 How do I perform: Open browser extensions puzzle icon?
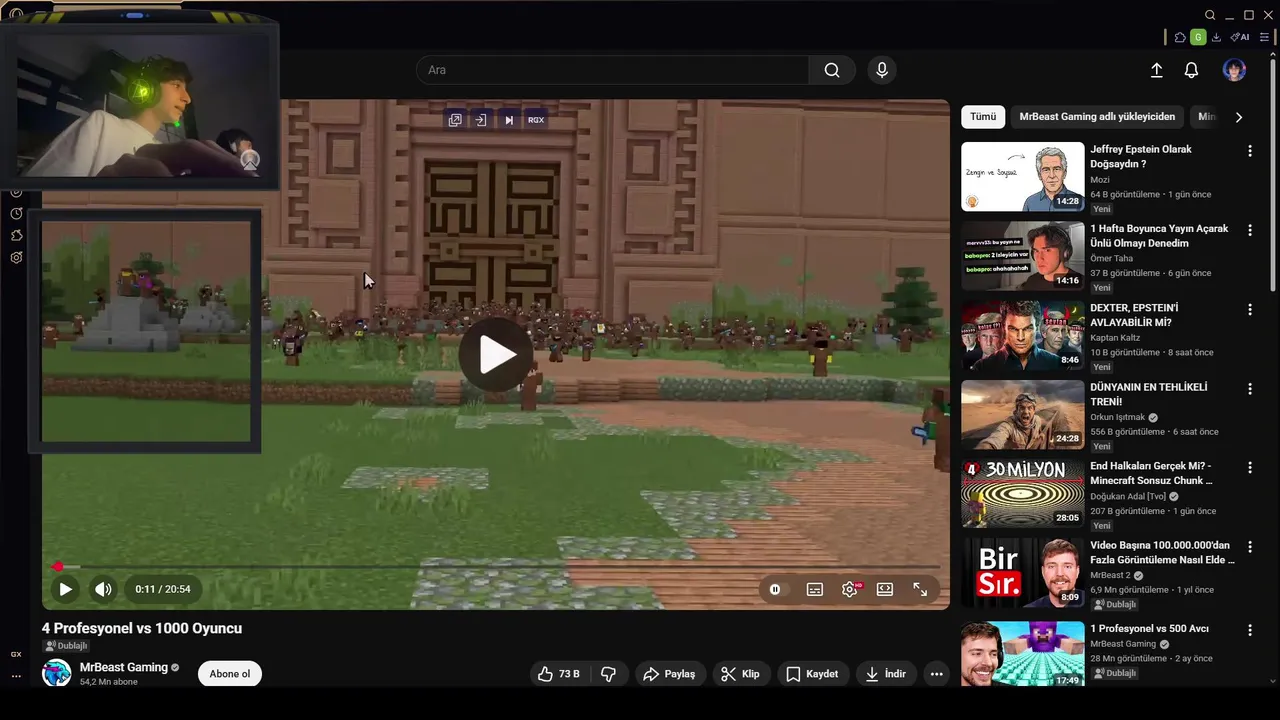pyautogui.click(x=1180, y=37)
